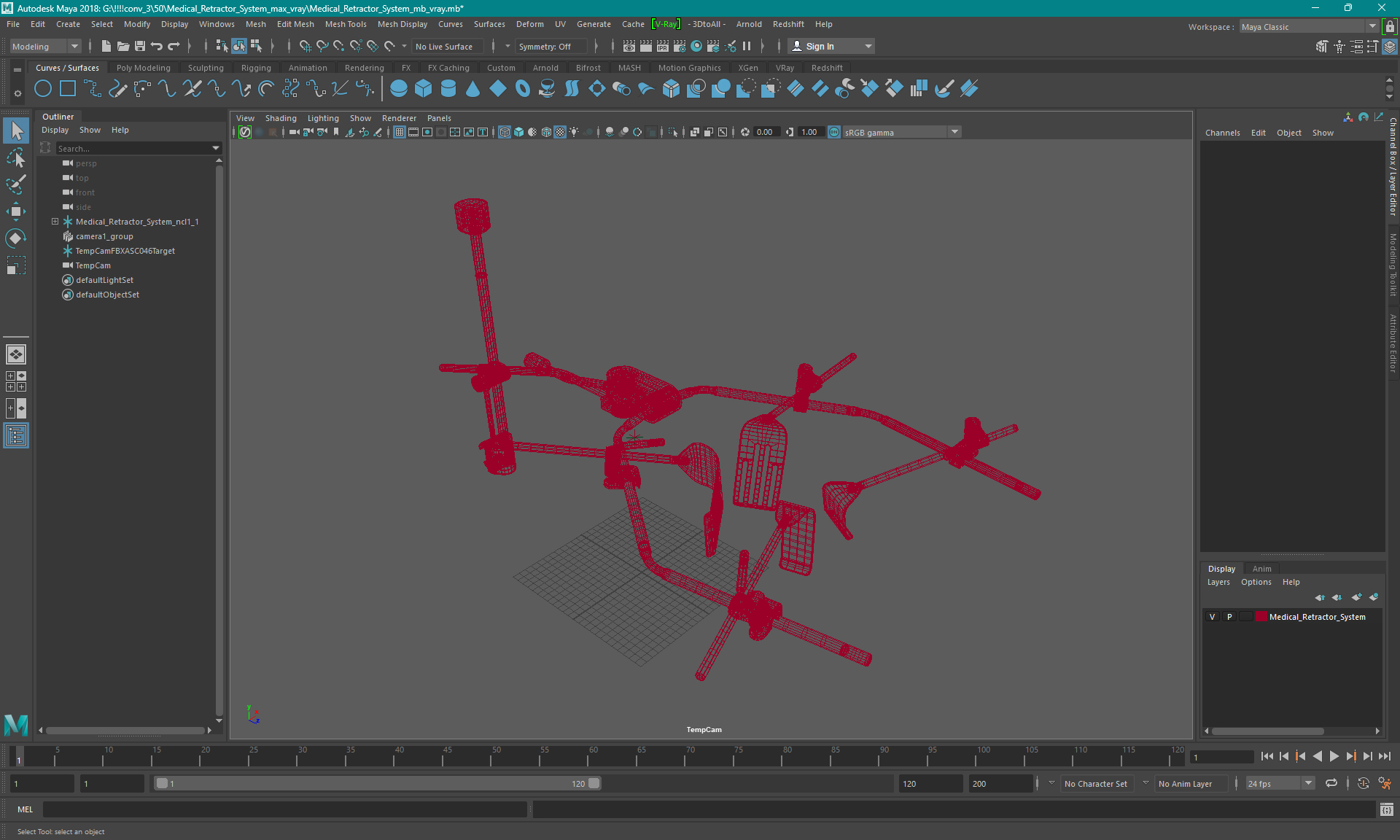Image resolution: width=1400 pixels, height=840 pixels.
Task: Click the Medical_Retractor_System layer color swatch
Action: [x=1261, y=617]
